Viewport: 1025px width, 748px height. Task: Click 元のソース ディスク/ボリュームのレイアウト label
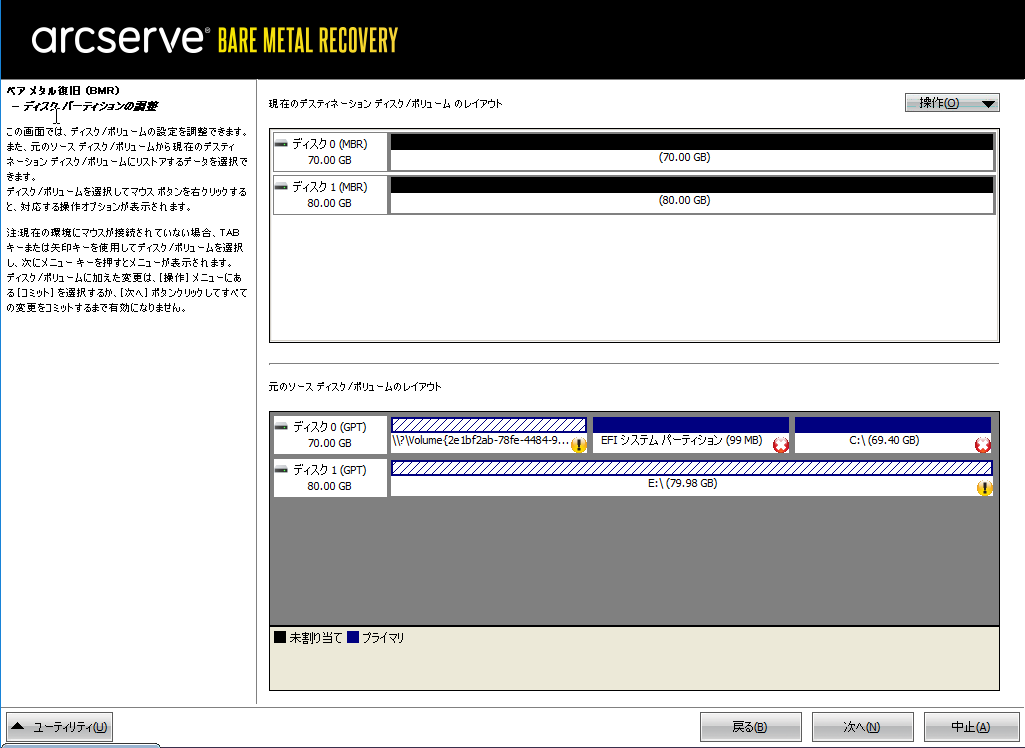pyautogui.click(x=355, y=386)
